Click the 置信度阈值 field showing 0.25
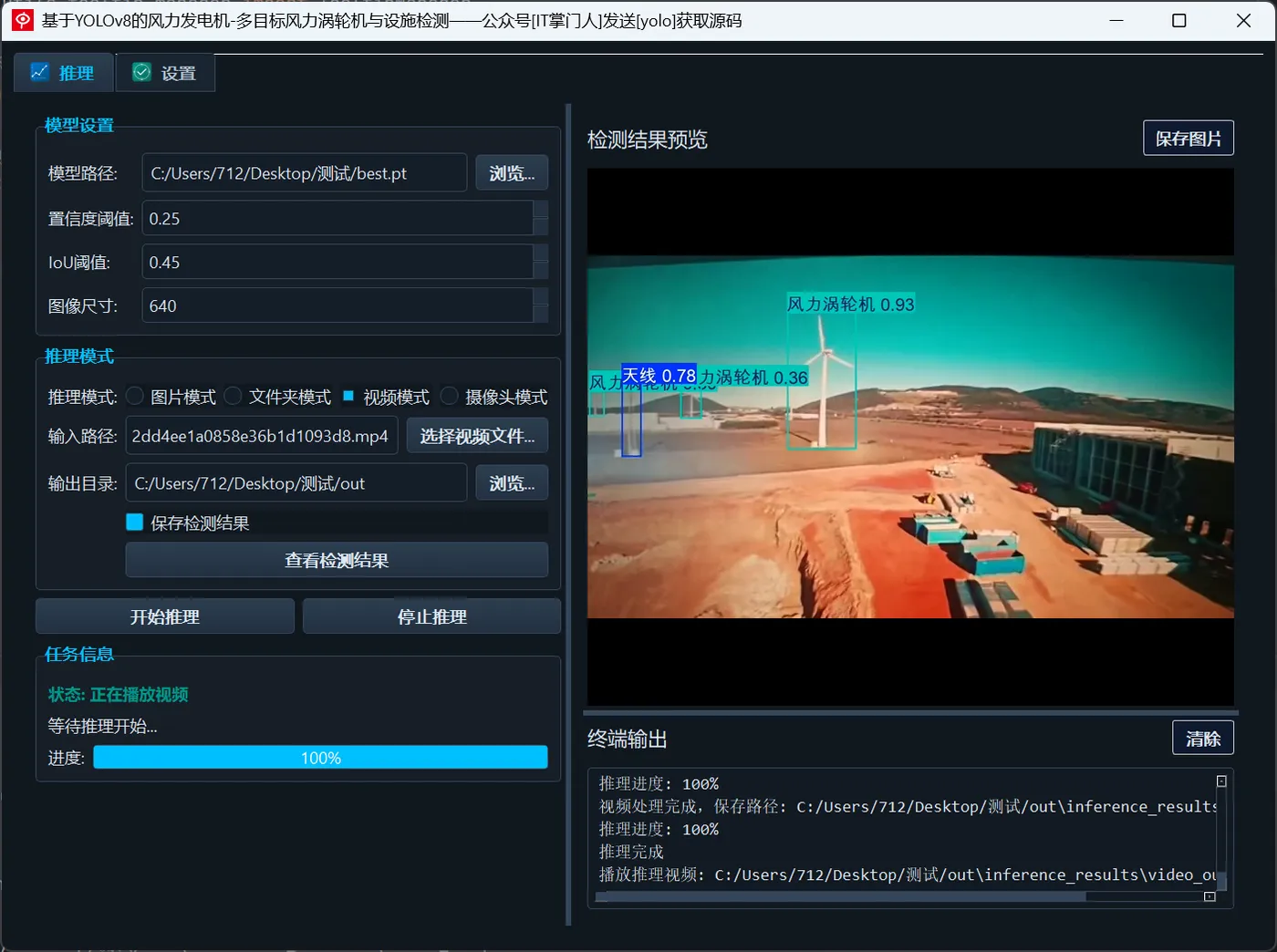The image size is (1277, 952). [337, 219]
